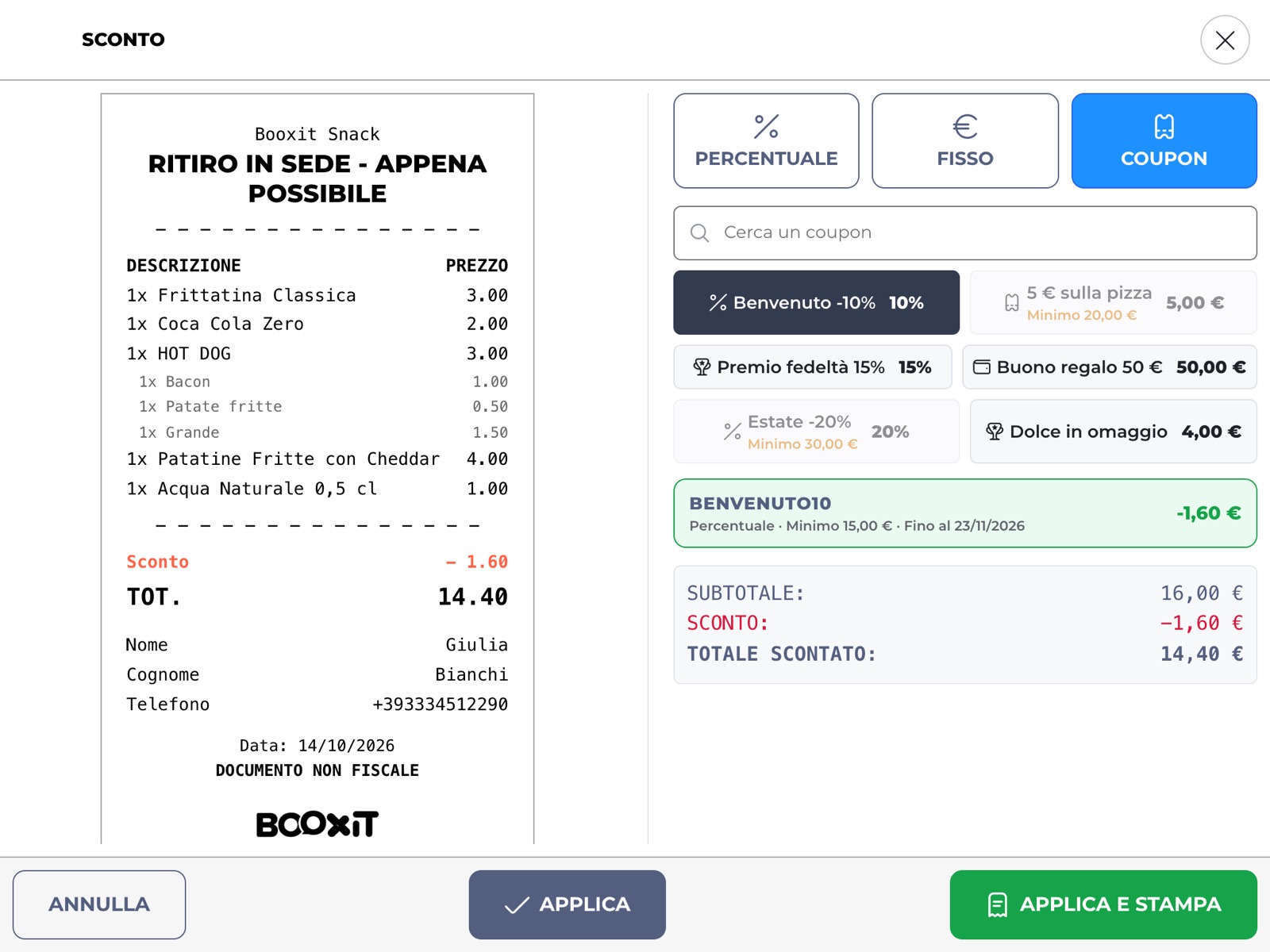Click the phone number +393334512290
Viewport: 1270px width, 952px height.
click(x=441, y=704)
